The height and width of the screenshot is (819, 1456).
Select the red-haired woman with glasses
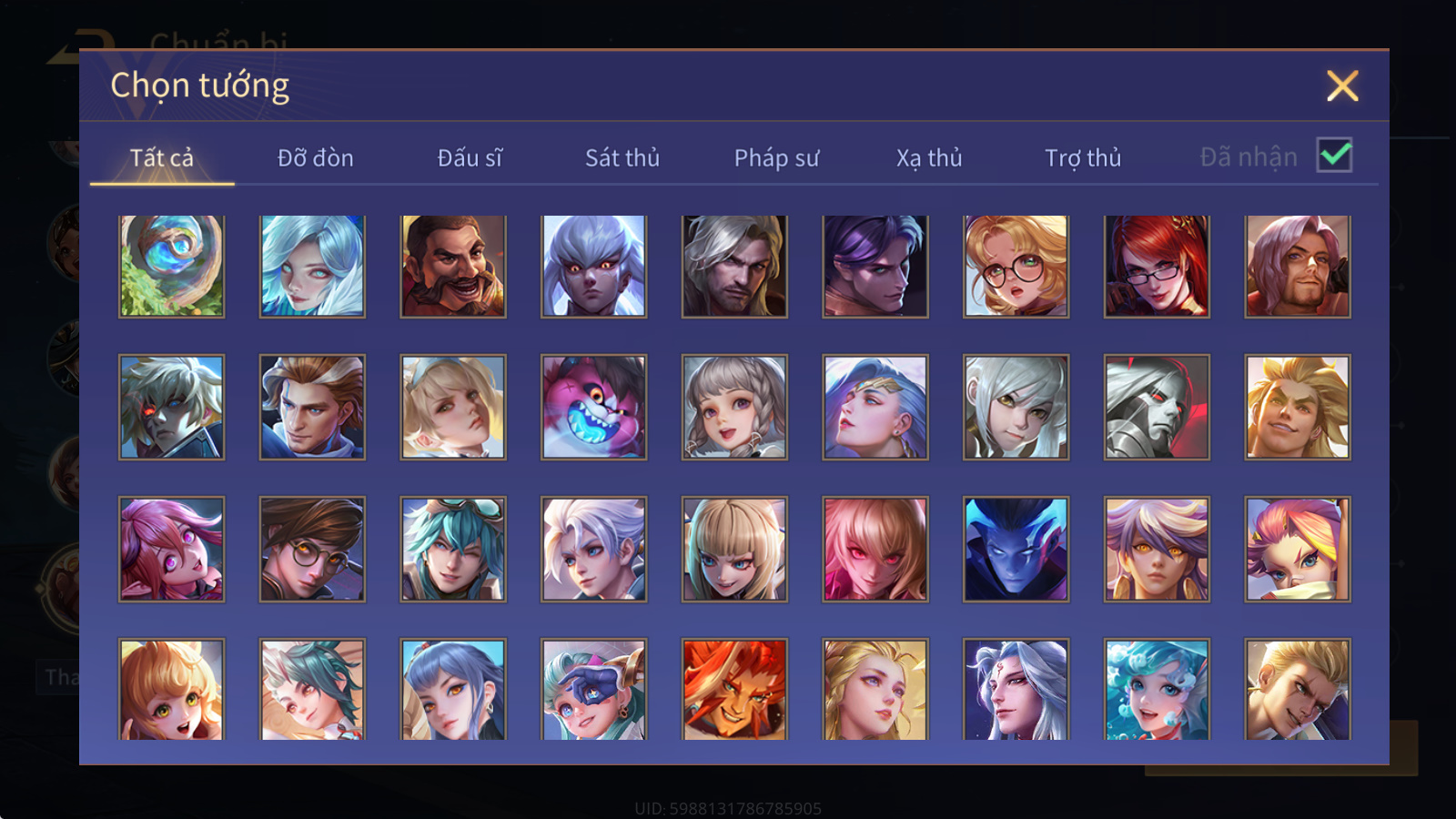point(1157,266)
